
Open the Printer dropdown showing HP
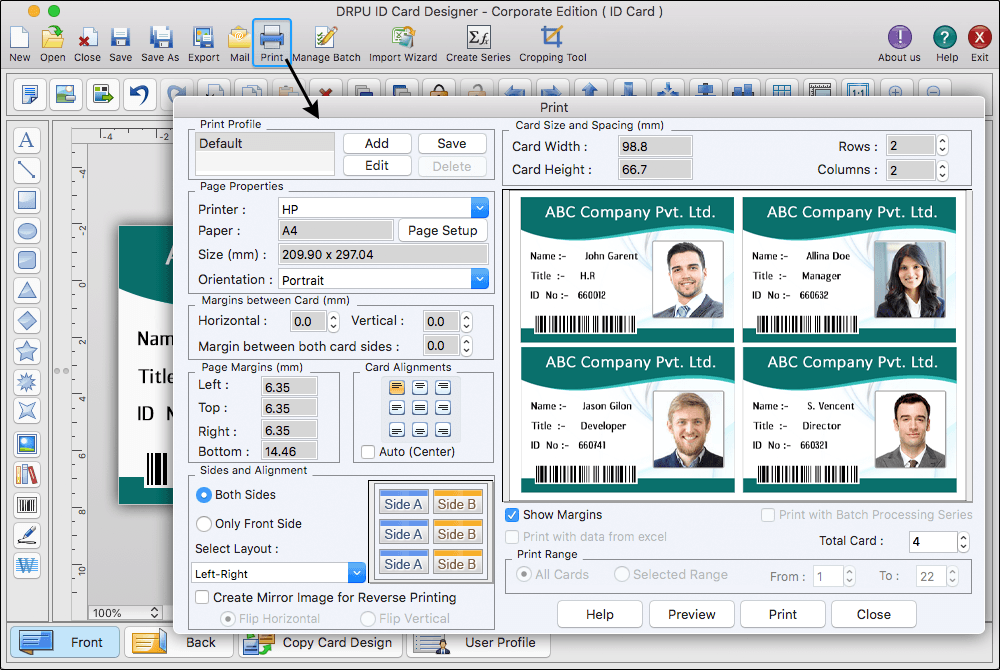480,208
